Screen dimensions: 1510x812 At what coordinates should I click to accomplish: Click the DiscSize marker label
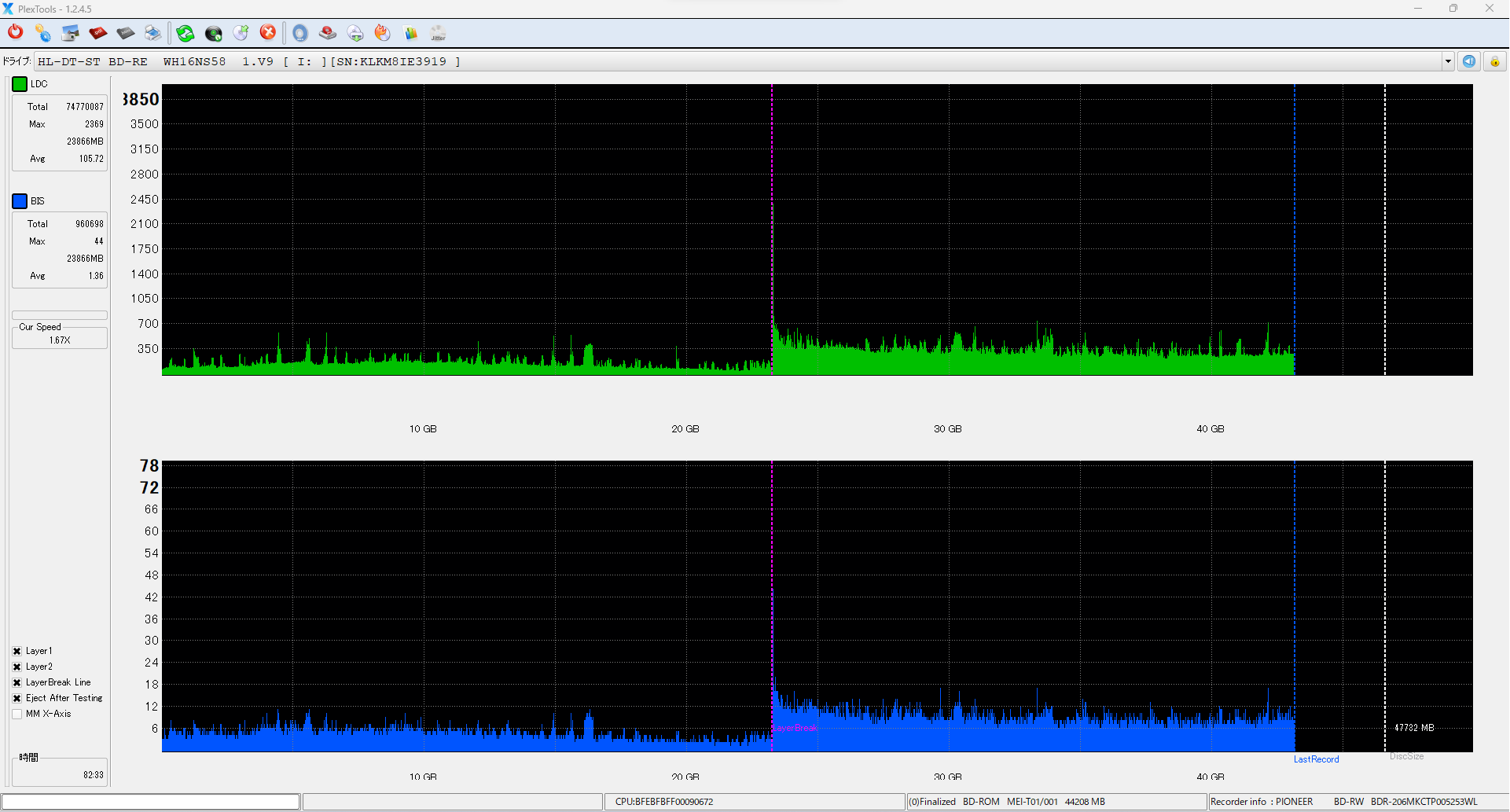(1406, 756)
